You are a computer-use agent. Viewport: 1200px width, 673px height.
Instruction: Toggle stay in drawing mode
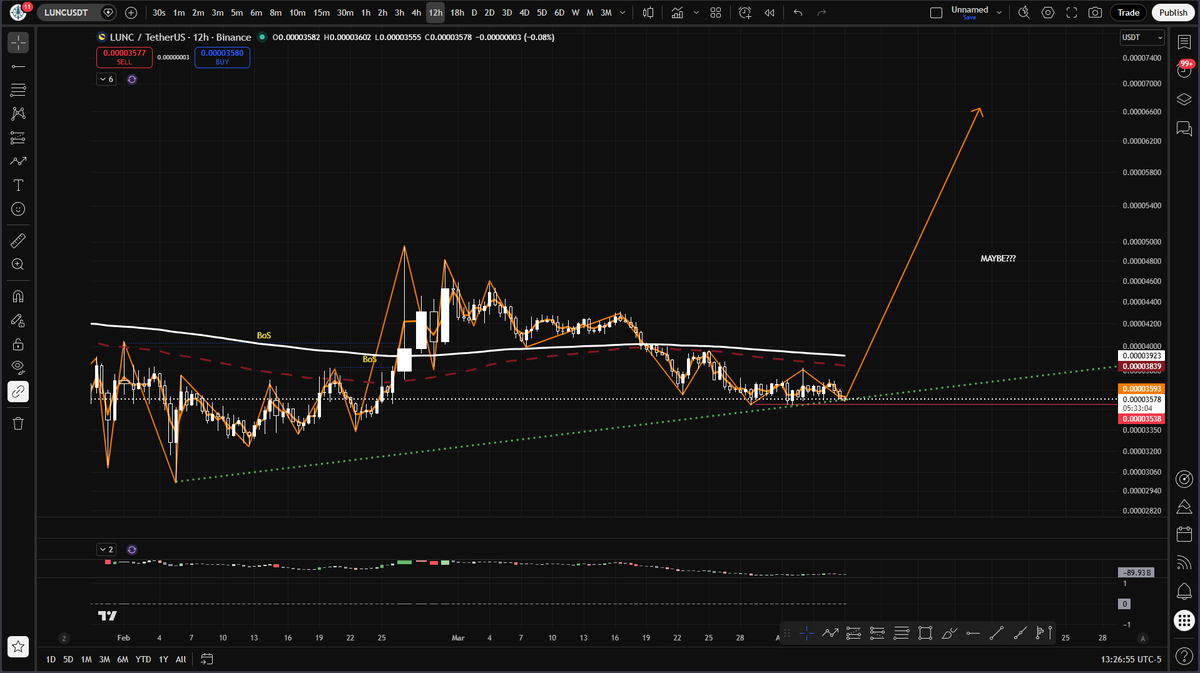pyautogui.click(x=18, y=320)
